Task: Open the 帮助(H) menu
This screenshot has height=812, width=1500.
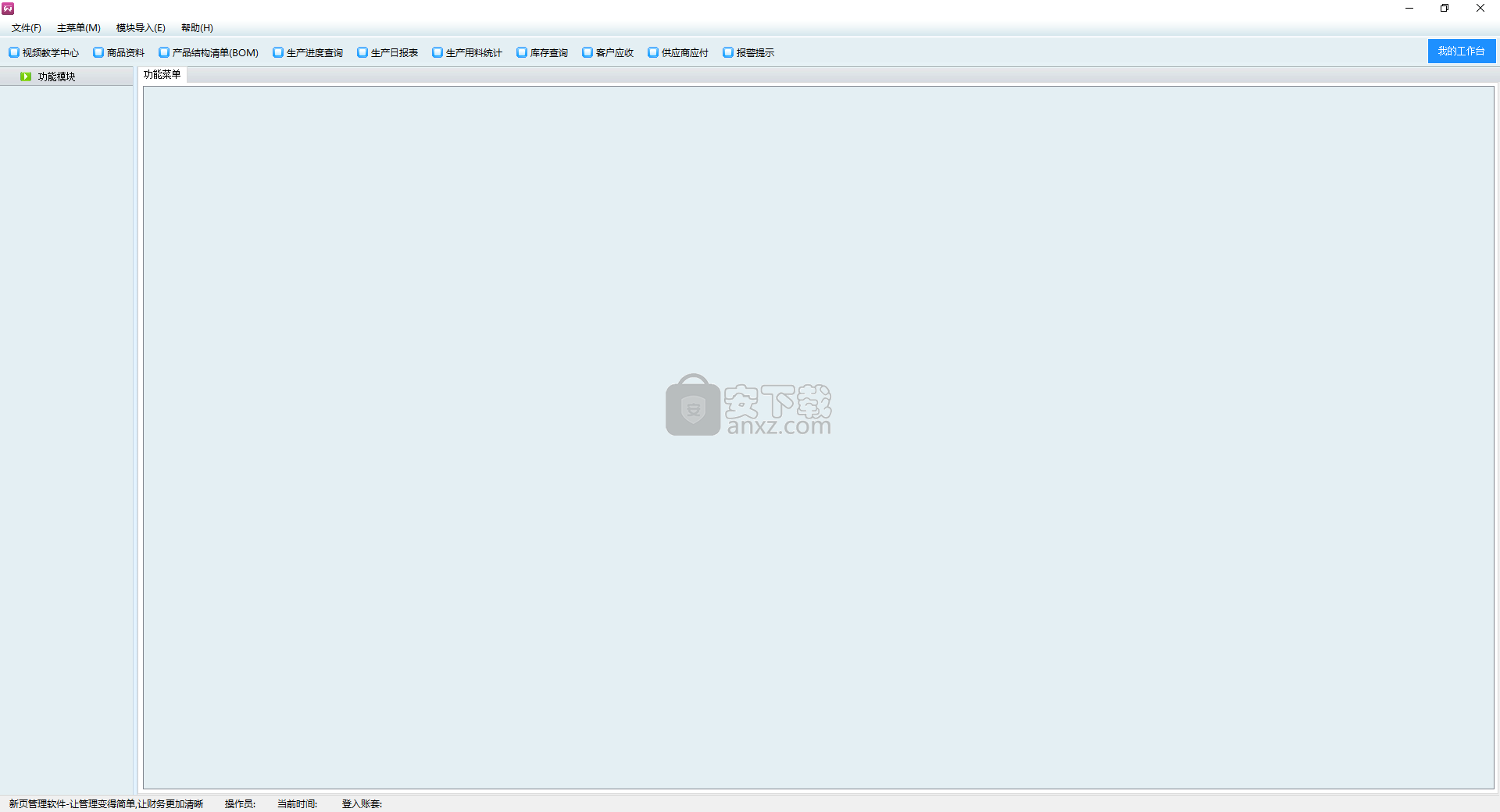Action: pos(197,28)
